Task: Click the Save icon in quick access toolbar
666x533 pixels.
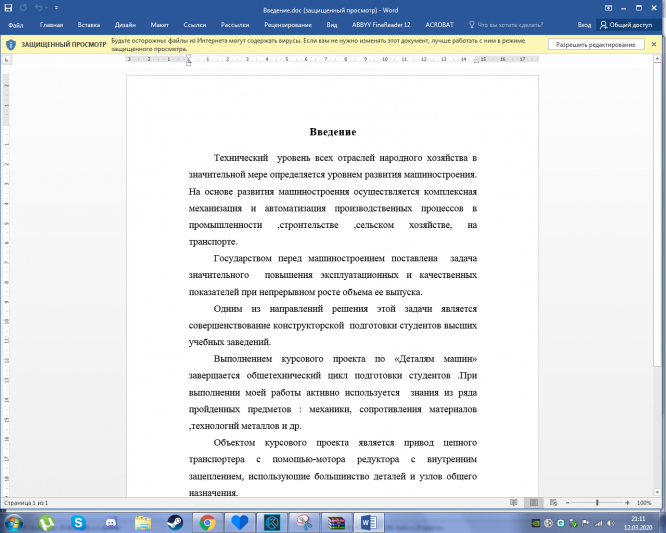Action: tap(8, 8)
